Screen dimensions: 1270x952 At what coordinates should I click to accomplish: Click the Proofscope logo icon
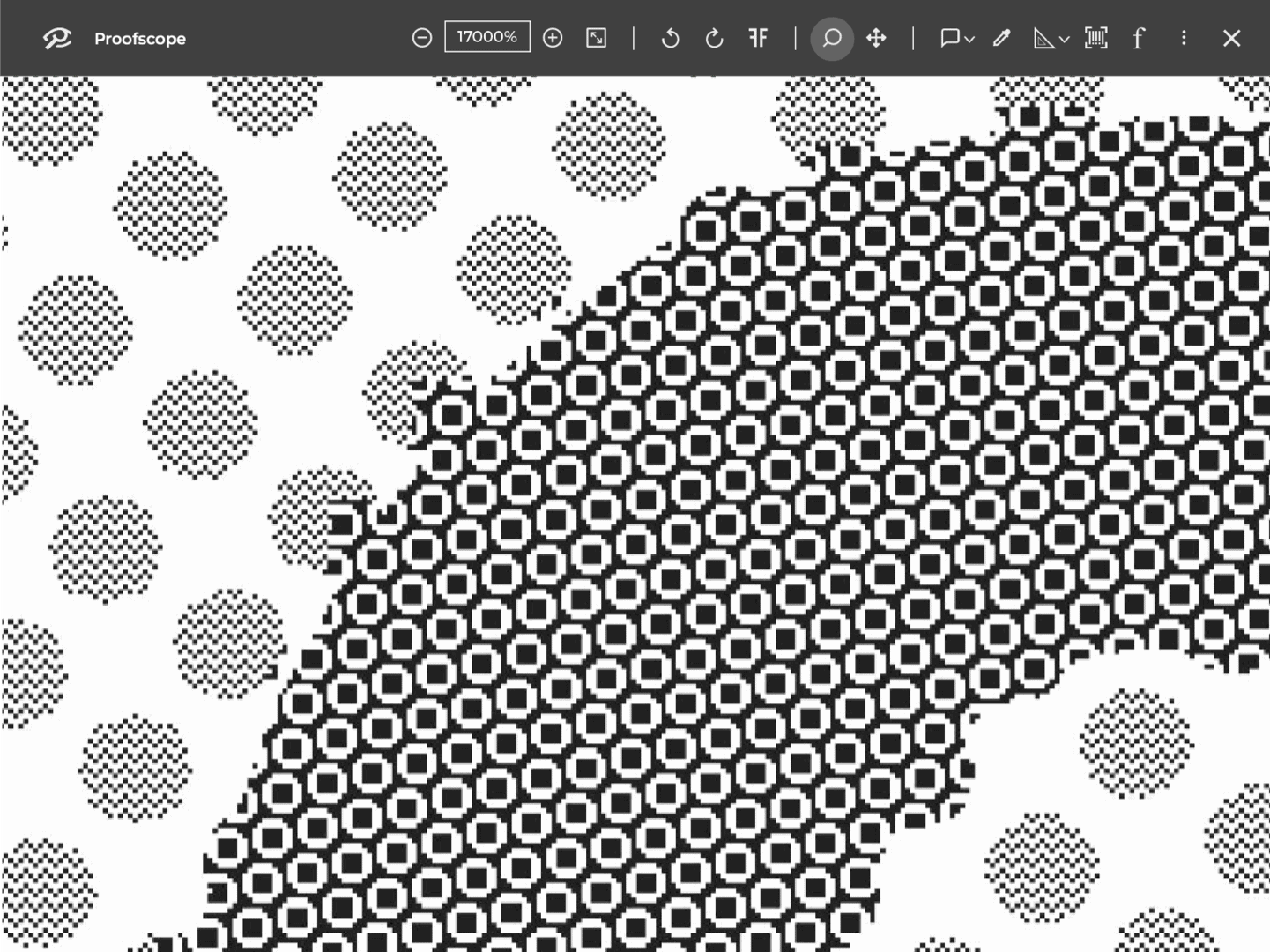57,38
